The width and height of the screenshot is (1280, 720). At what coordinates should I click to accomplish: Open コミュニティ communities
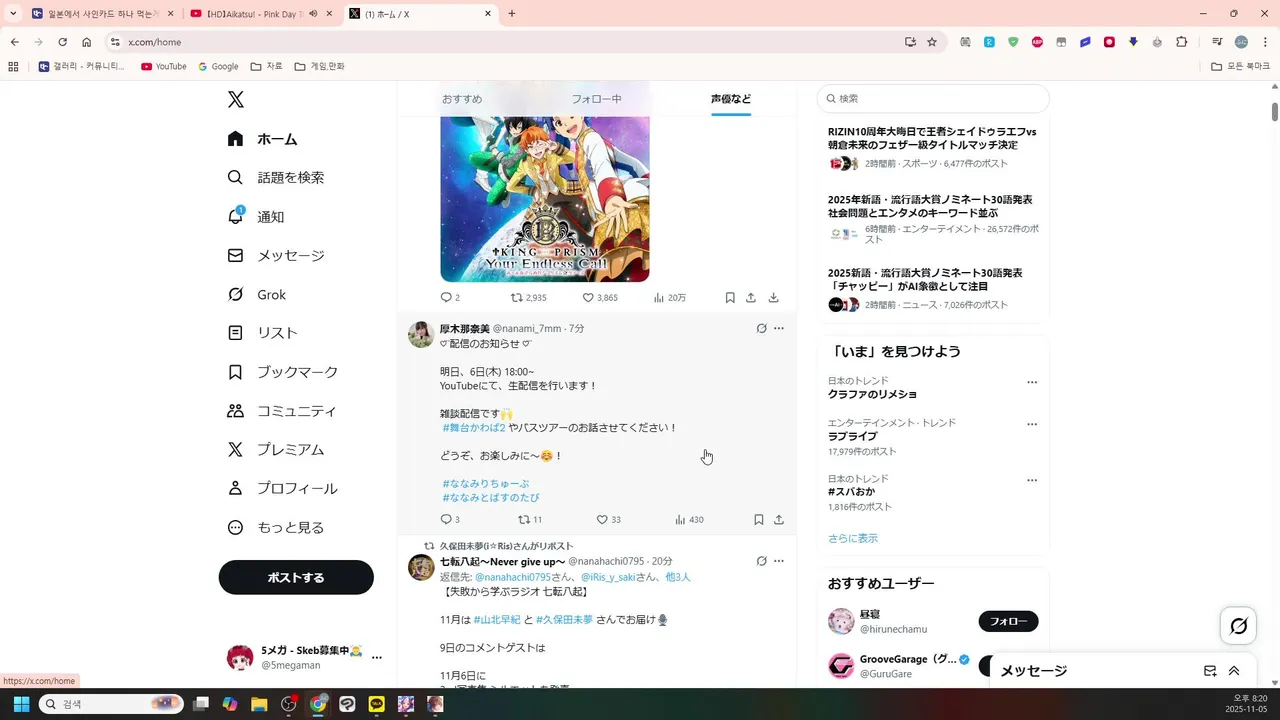tap(281, 411)
